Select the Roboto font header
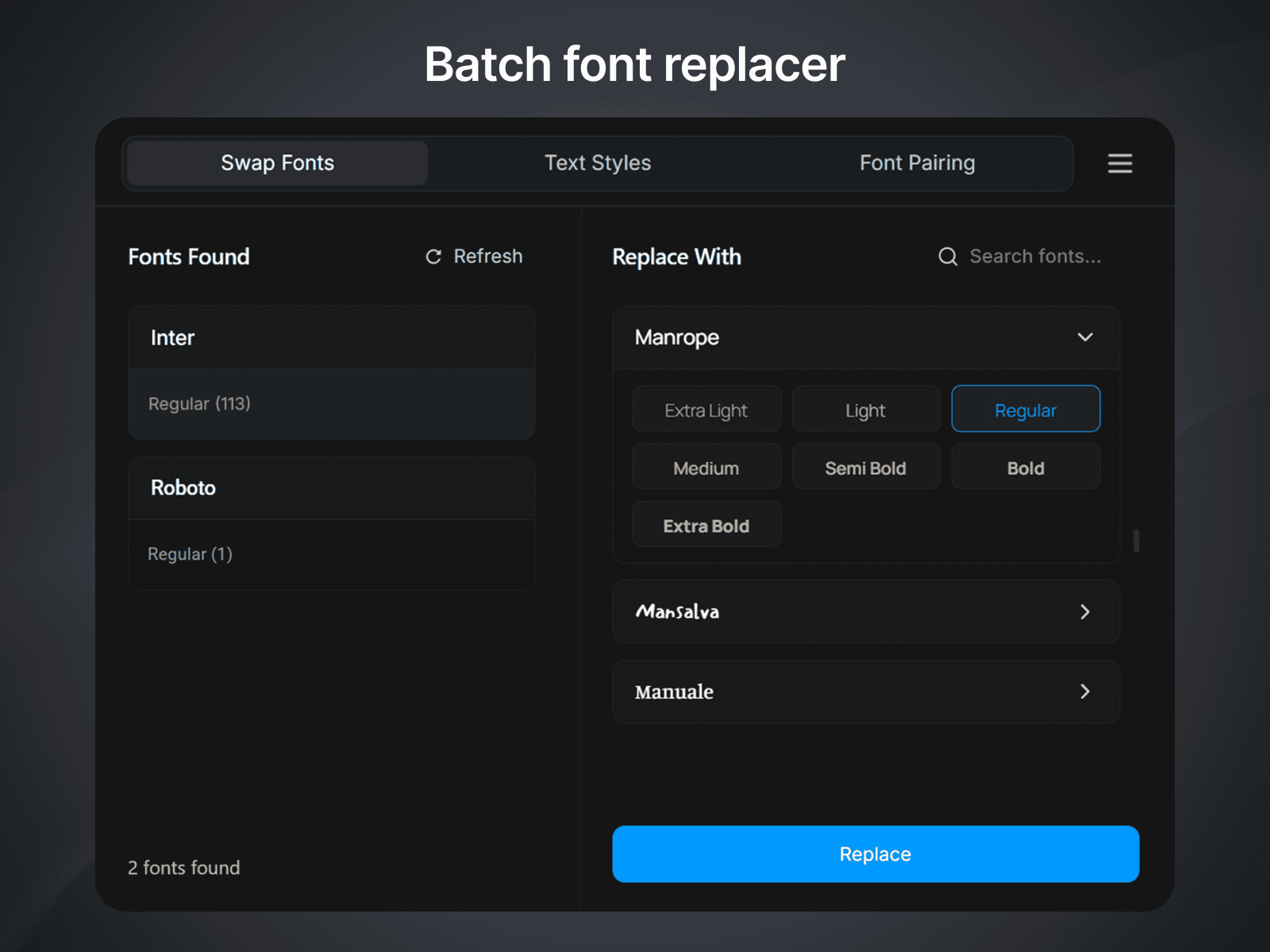 (332, 488)
